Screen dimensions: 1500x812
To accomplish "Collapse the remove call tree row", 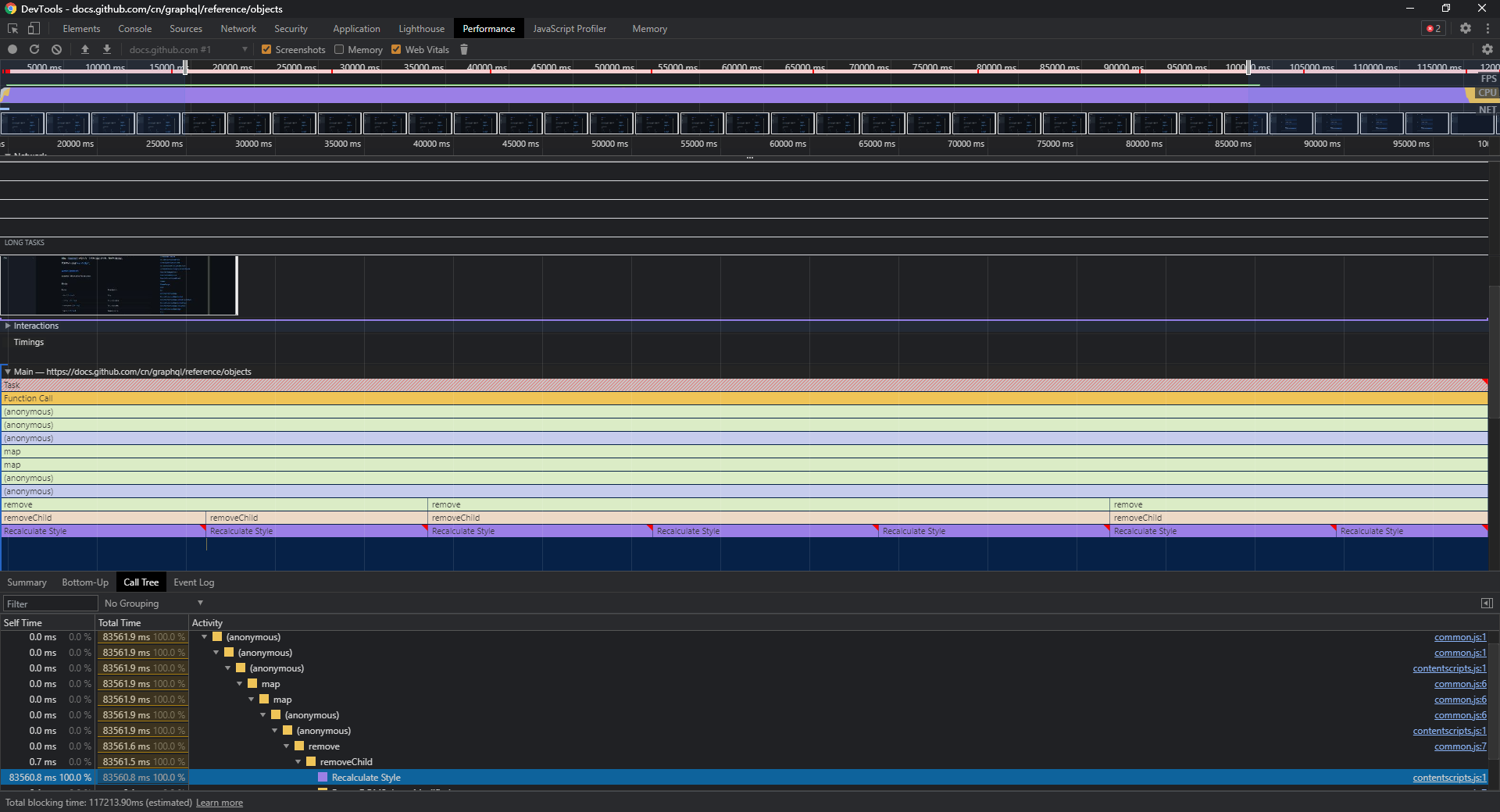I will pos(287,746).
